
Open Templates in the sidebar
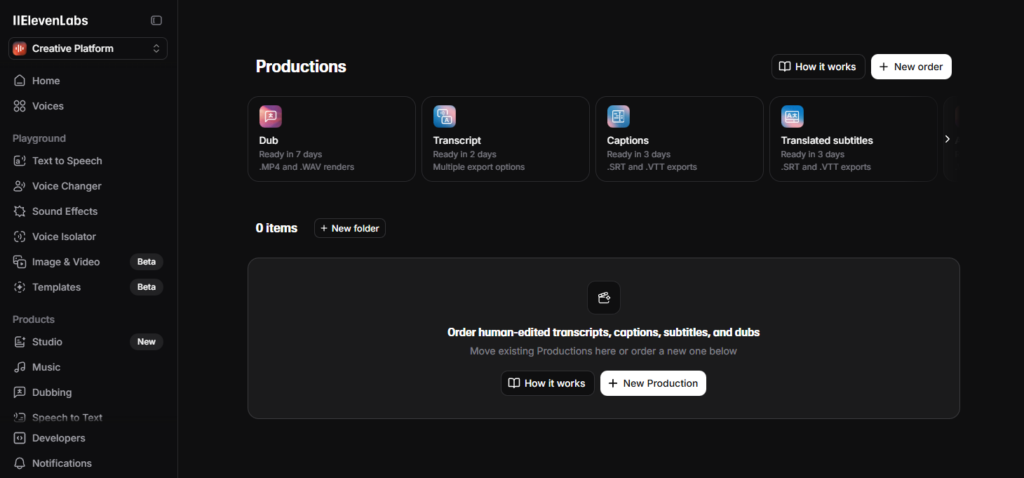click(x=56, y=287)
